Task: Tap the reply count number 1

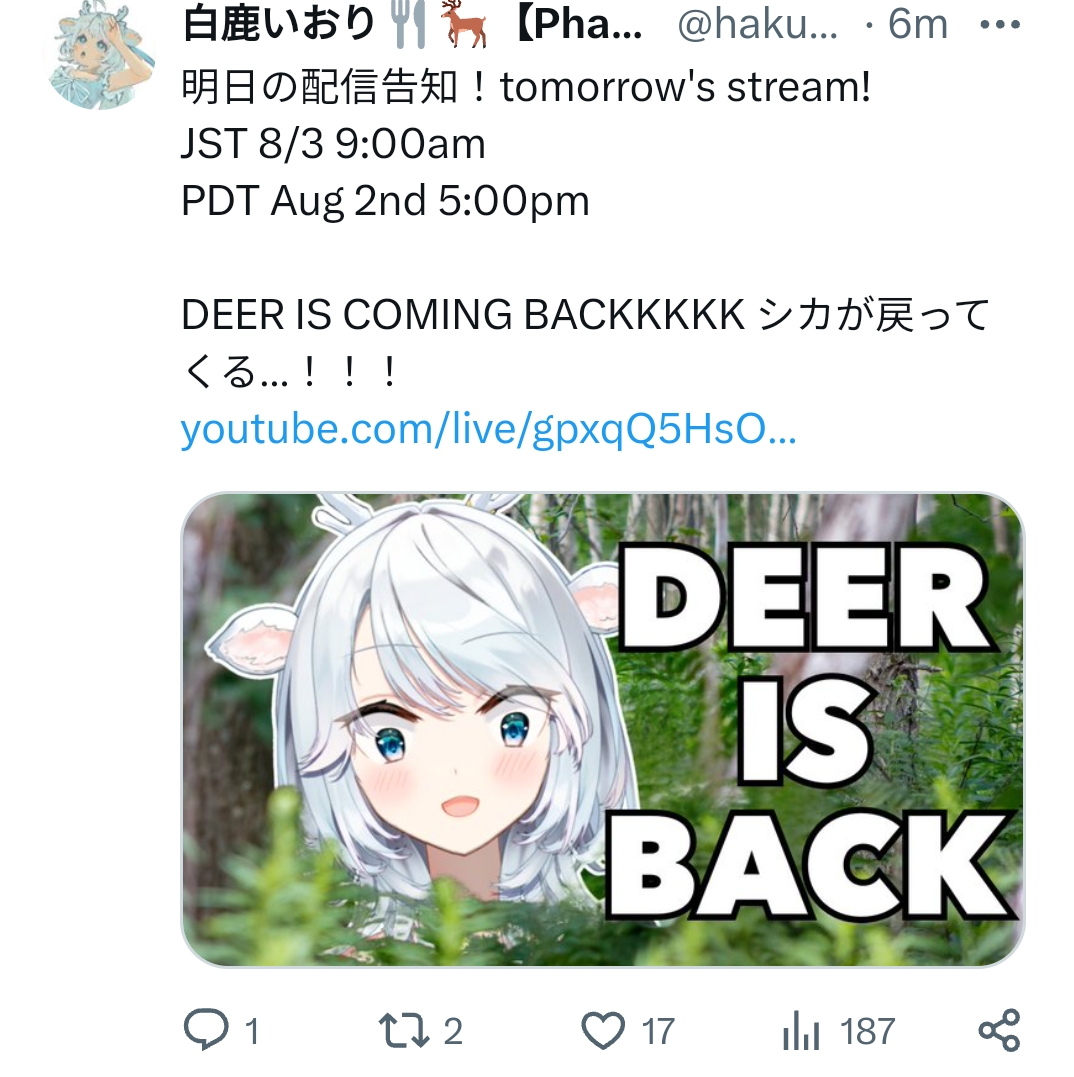Action: (x=252, y=1031)
